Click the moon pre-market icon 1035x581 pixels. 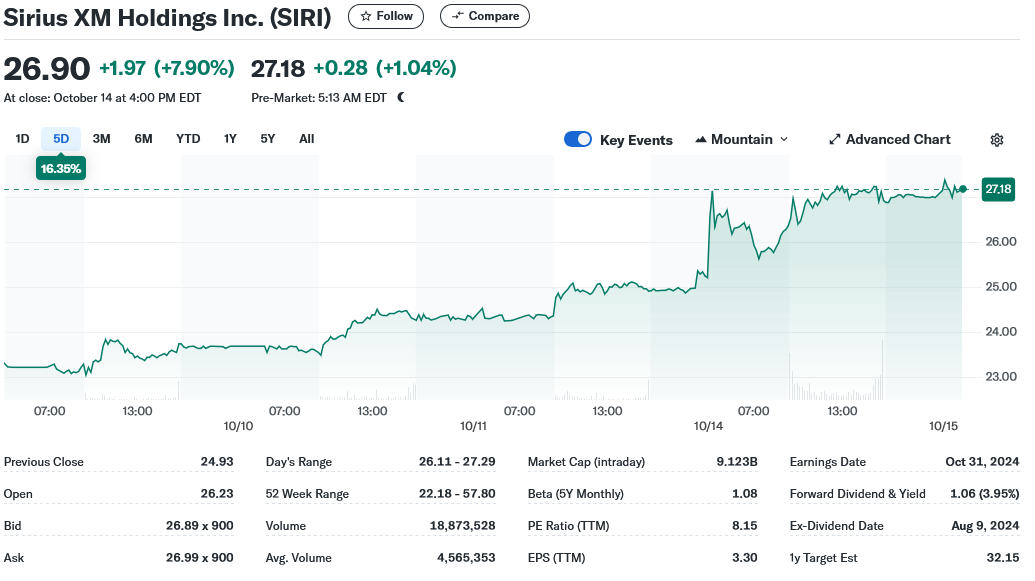[401, 98]
